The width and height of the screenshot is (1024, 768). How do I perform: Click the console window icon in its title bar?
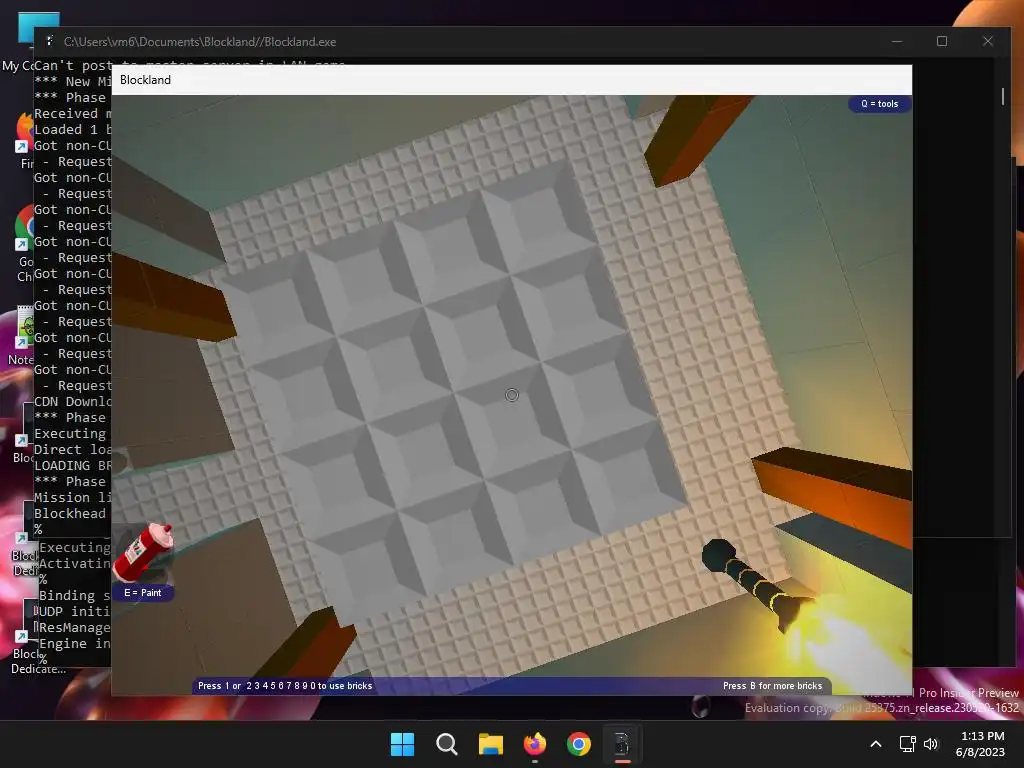[50, 41]
